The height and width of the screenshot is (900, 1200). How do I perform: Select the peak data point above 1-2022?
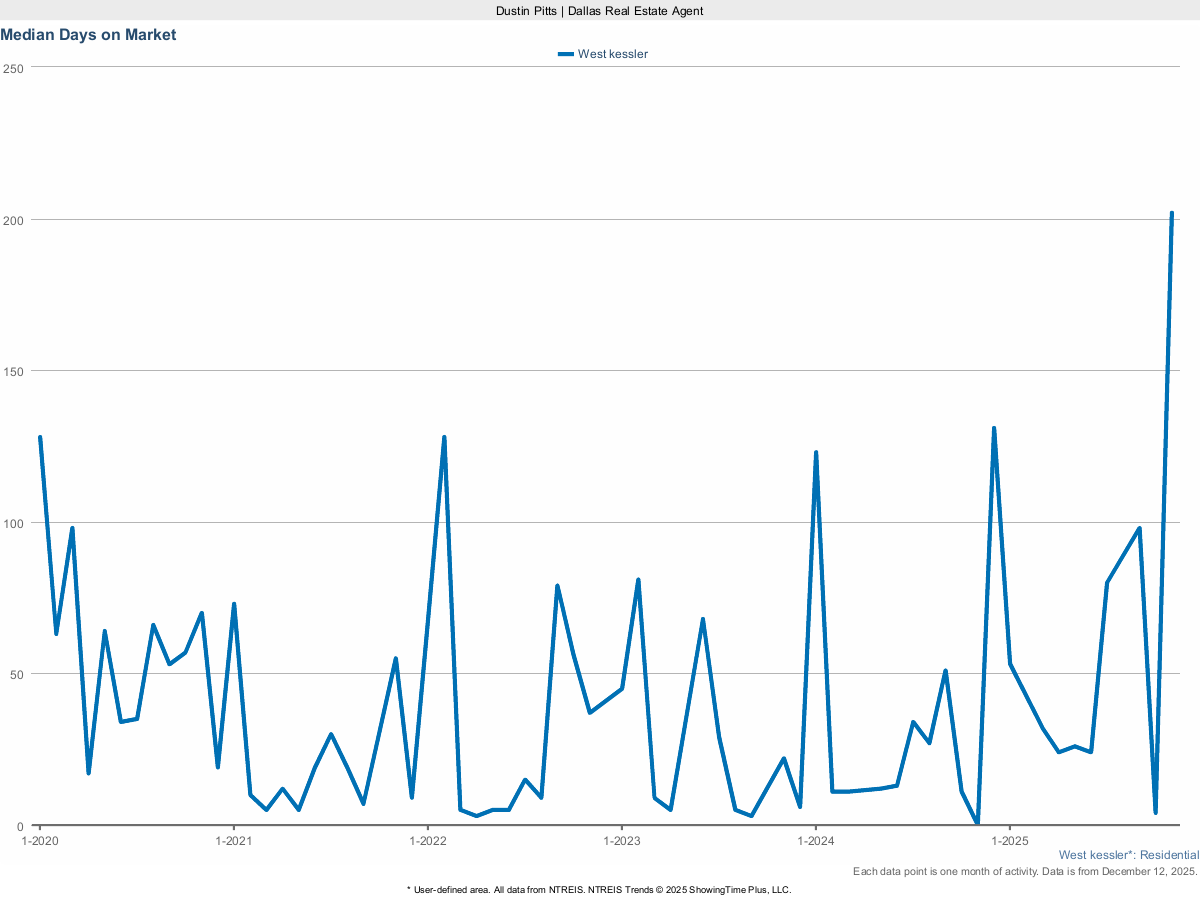(x=445, y=436)
